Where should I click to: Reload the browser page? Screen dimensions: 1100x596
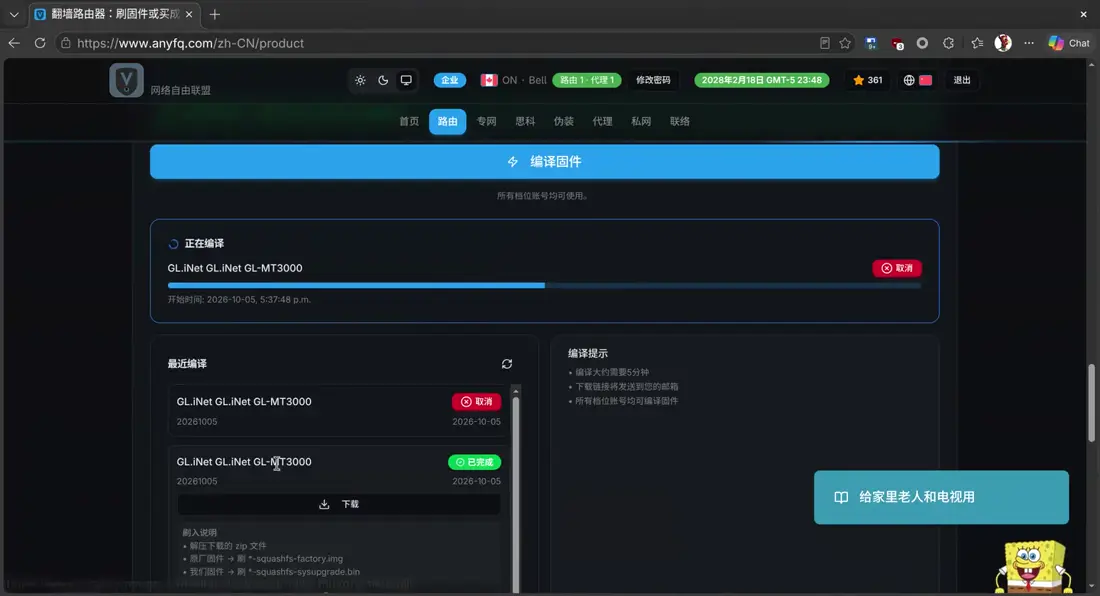click(40, 43)
